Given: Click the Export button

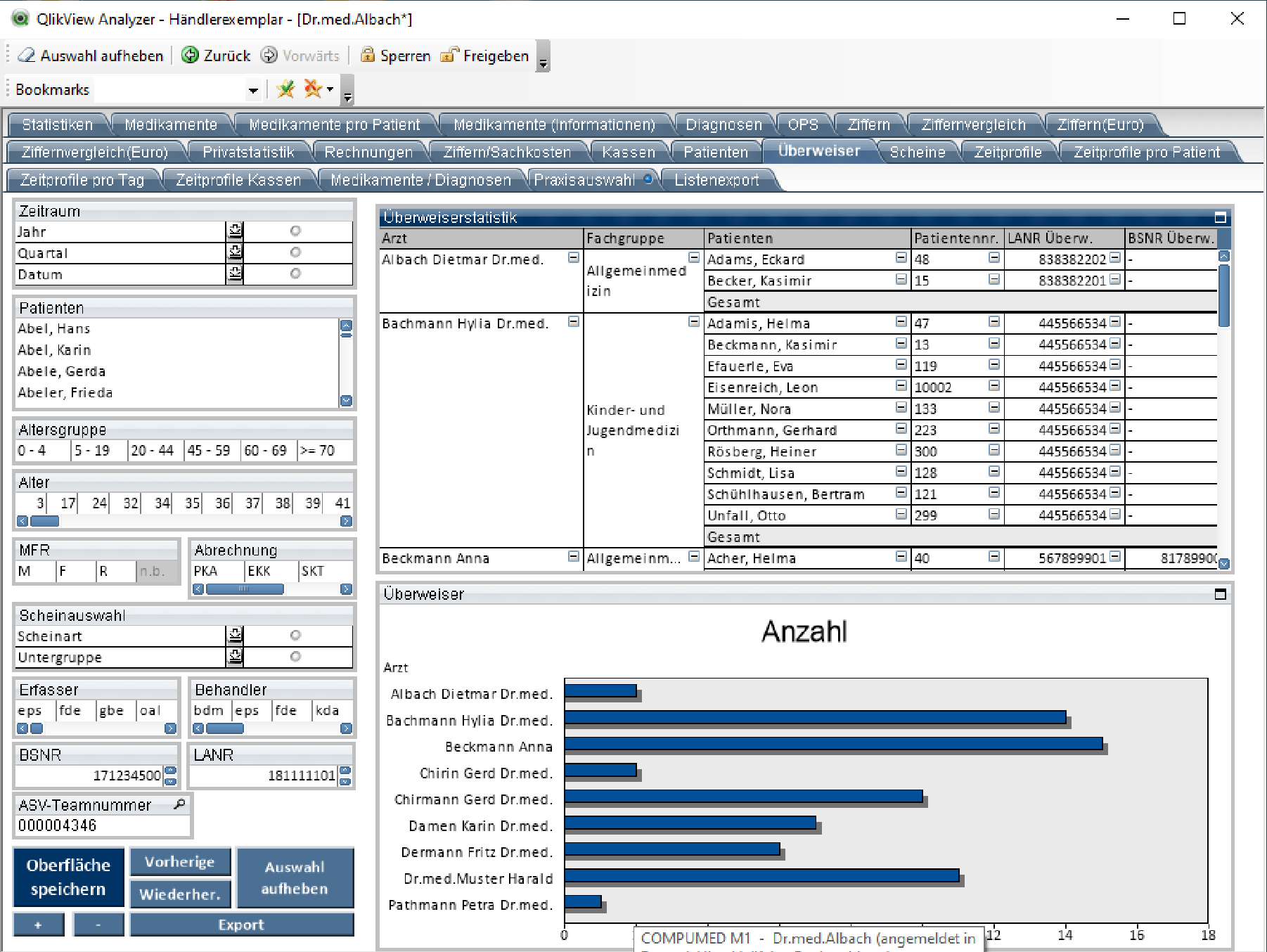Looking at the screenshot, I should click(x=241, y=925).
